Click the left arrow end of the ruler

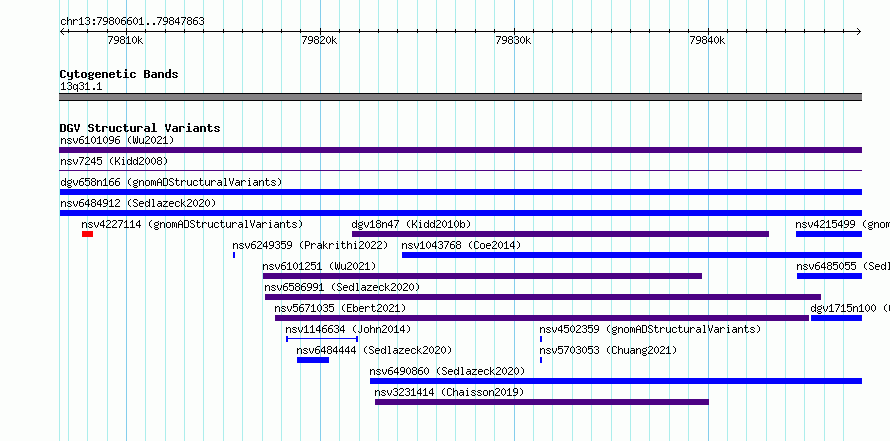(x=62, y=31)
